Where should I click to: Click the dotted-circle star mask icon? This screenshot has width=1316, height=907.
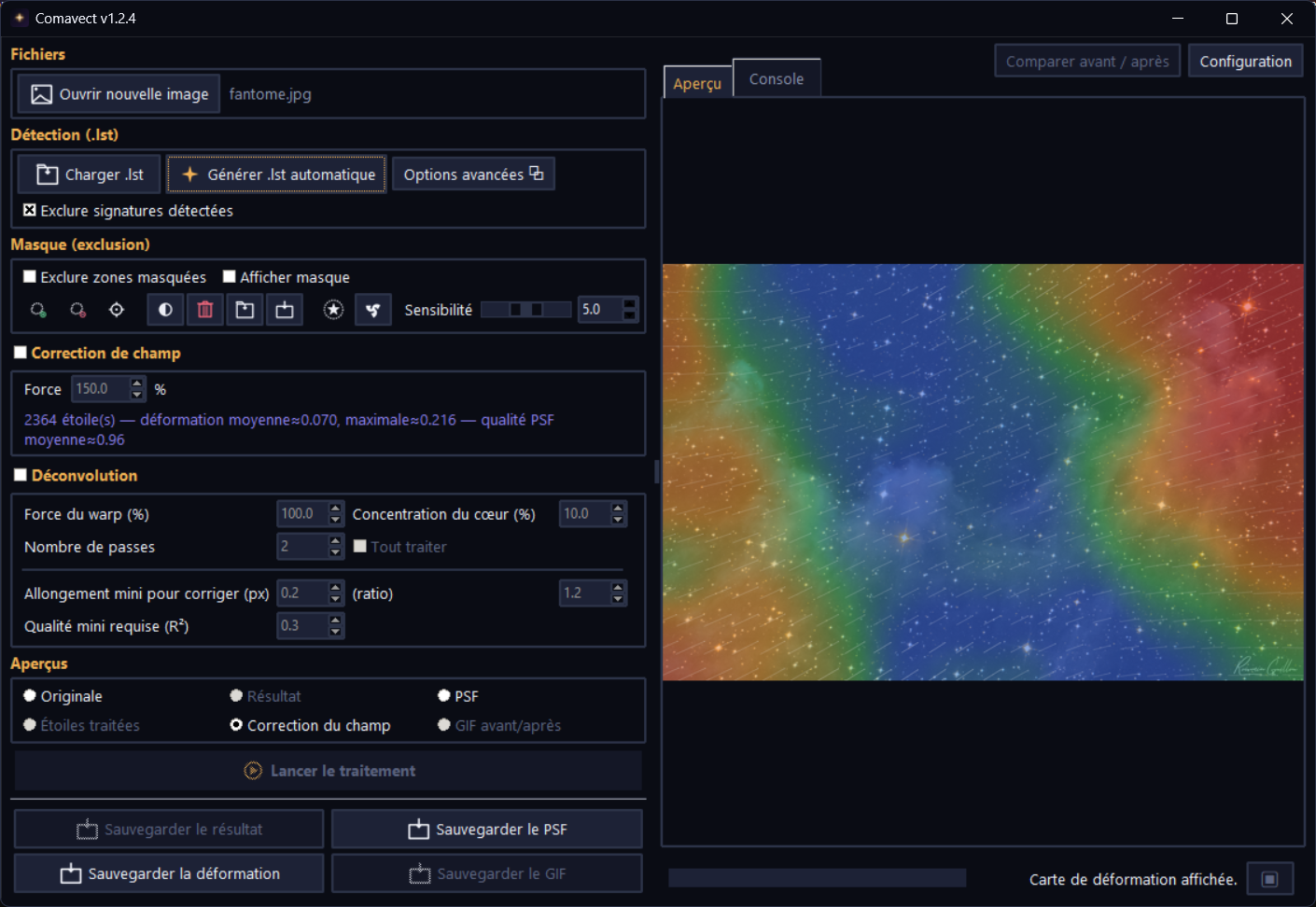click(x=333, y=310)
